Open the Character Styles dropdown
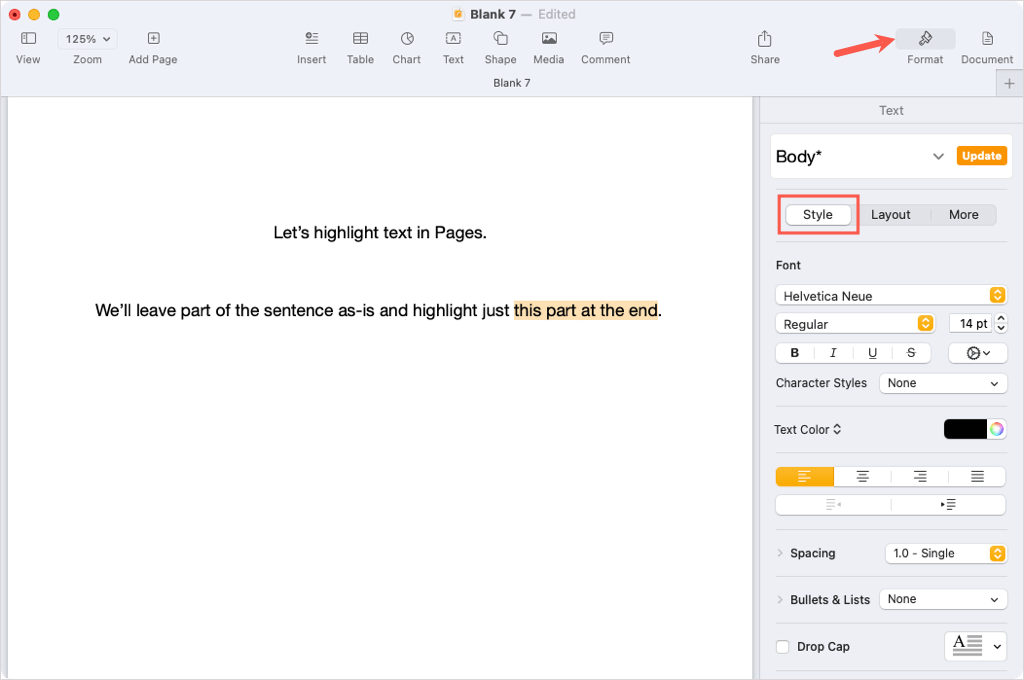1024x680 pixels. [942, 383]
